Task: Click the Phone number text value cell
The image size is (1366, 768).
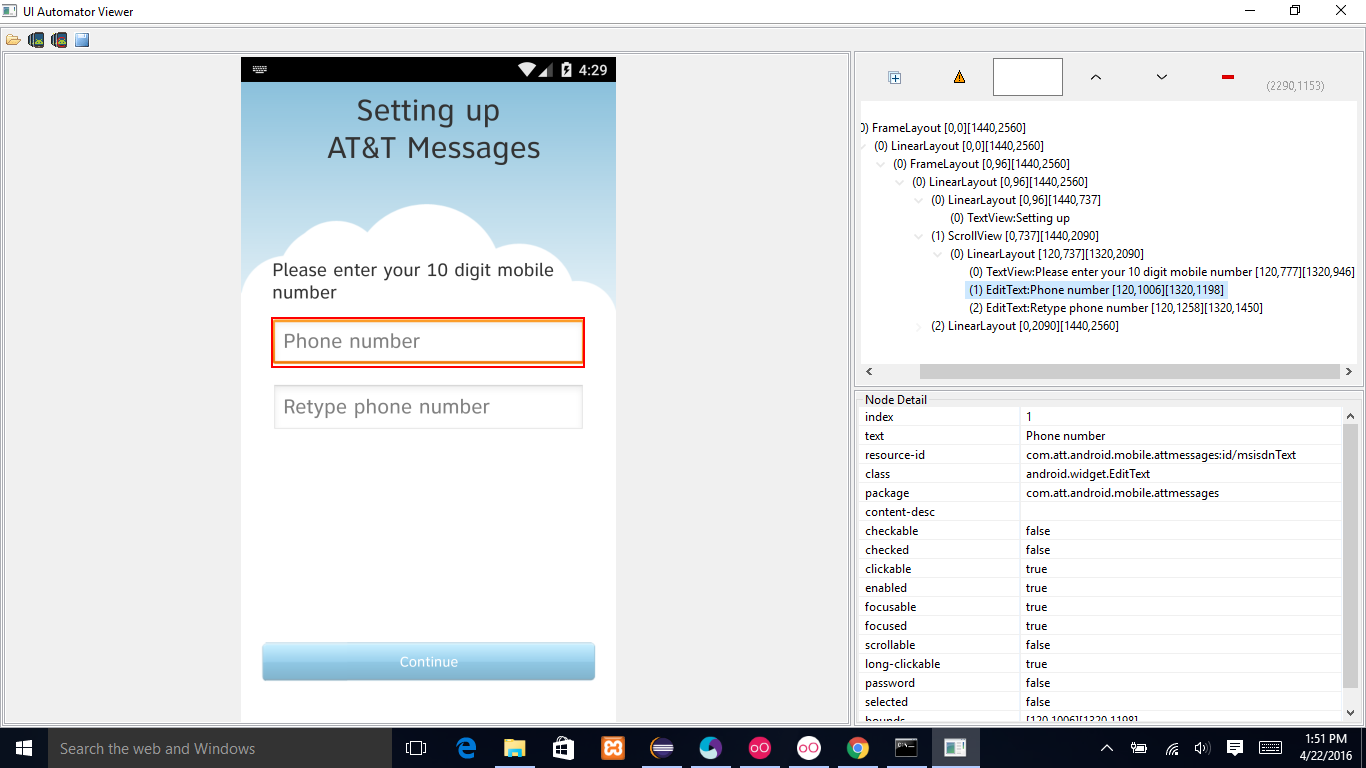Action: 1180,436
